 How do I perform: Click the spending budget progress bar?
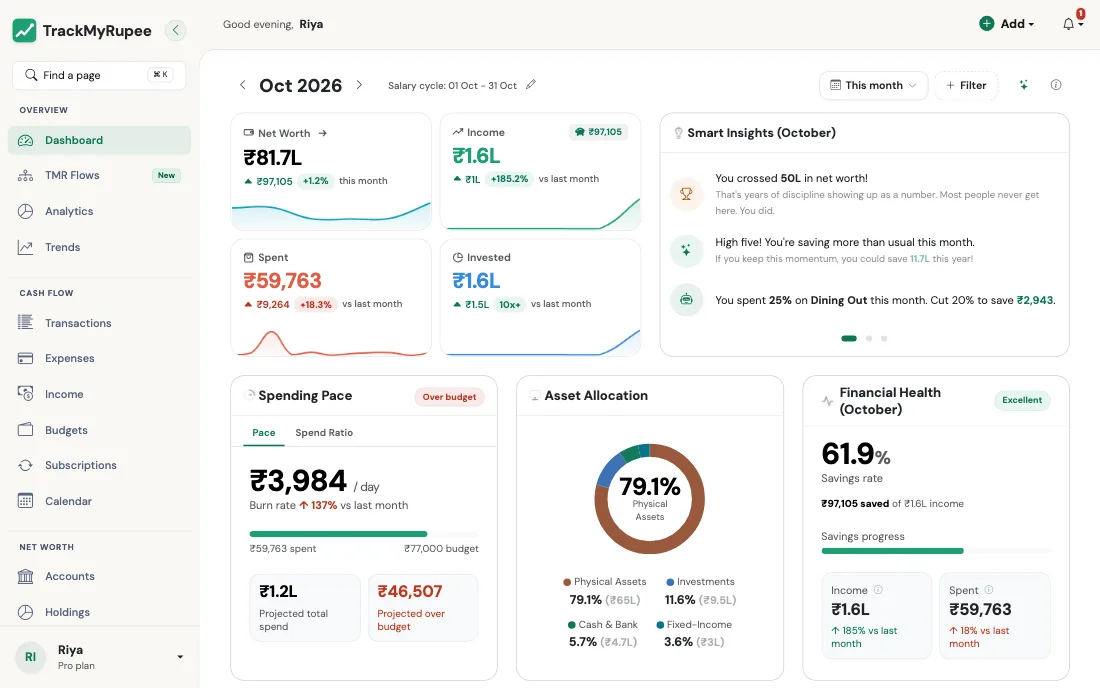point(364,534)
